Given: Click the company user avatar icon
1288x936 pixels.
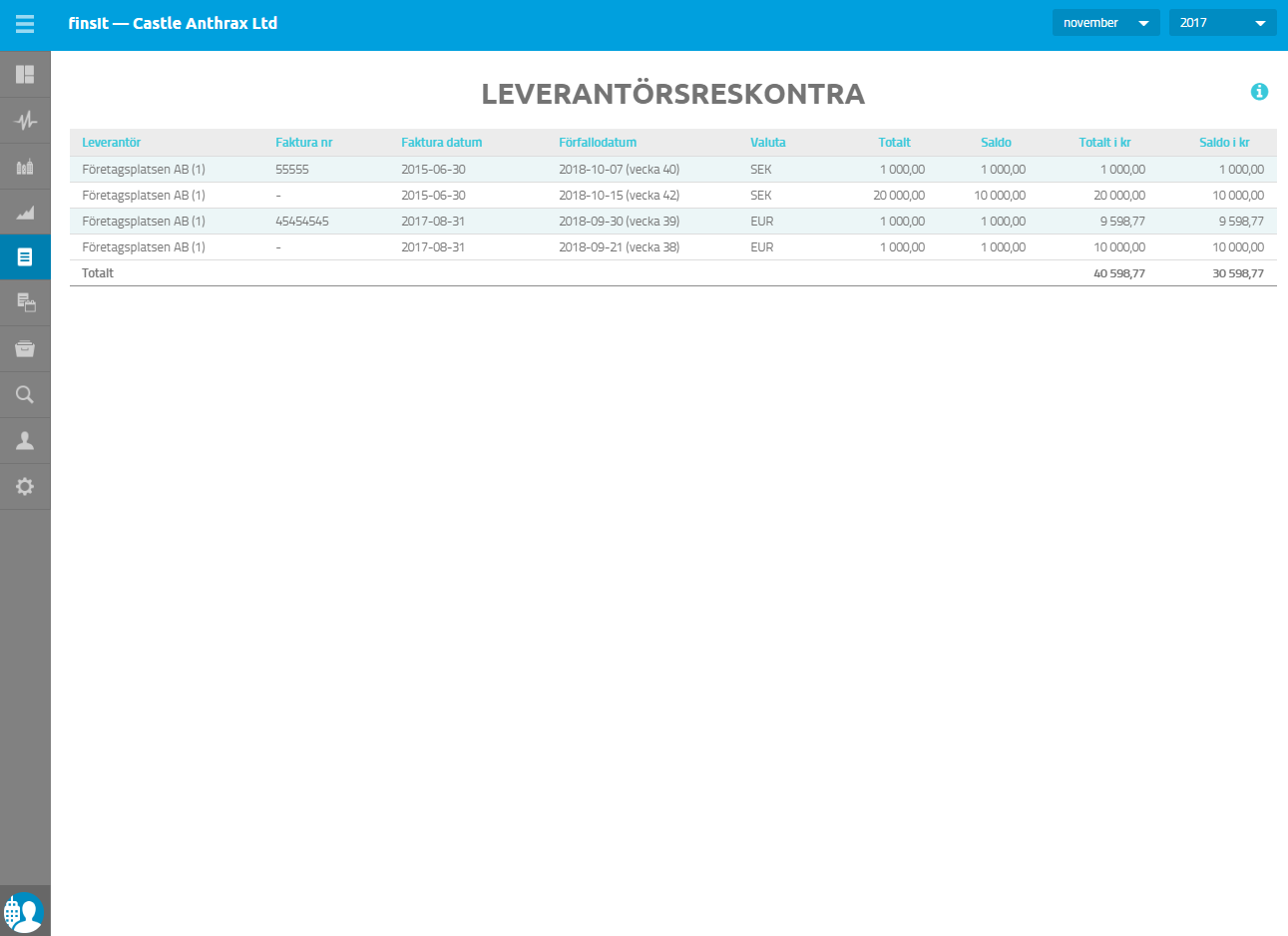Looking at the screenshot, I should (24, 912).
